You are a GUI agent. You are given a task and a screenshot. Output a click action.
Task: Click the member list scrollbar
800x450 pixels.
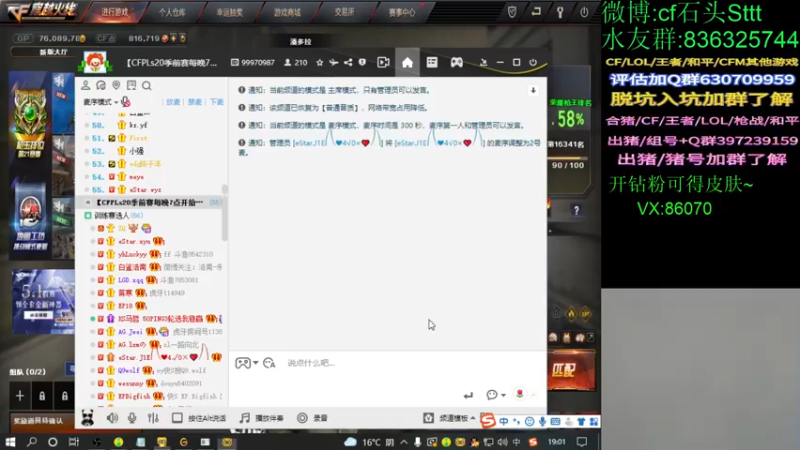tap(224, 212)
